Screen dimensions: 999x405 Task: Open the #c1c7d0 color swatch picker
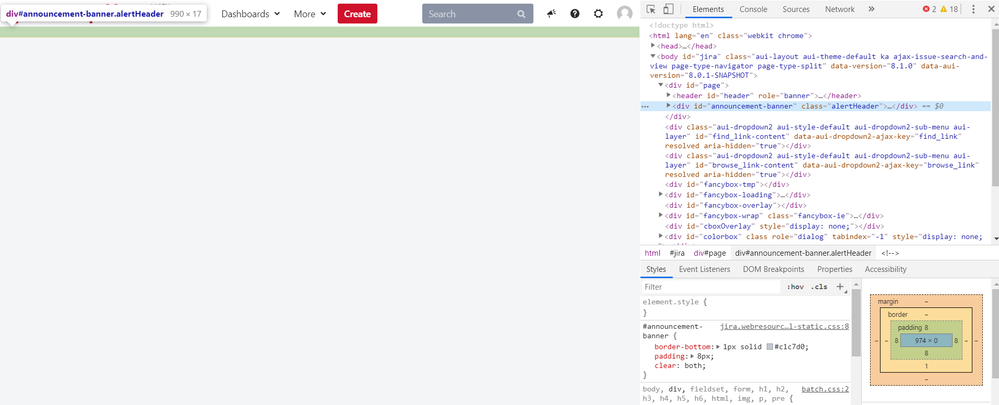[x=770, y=346]
